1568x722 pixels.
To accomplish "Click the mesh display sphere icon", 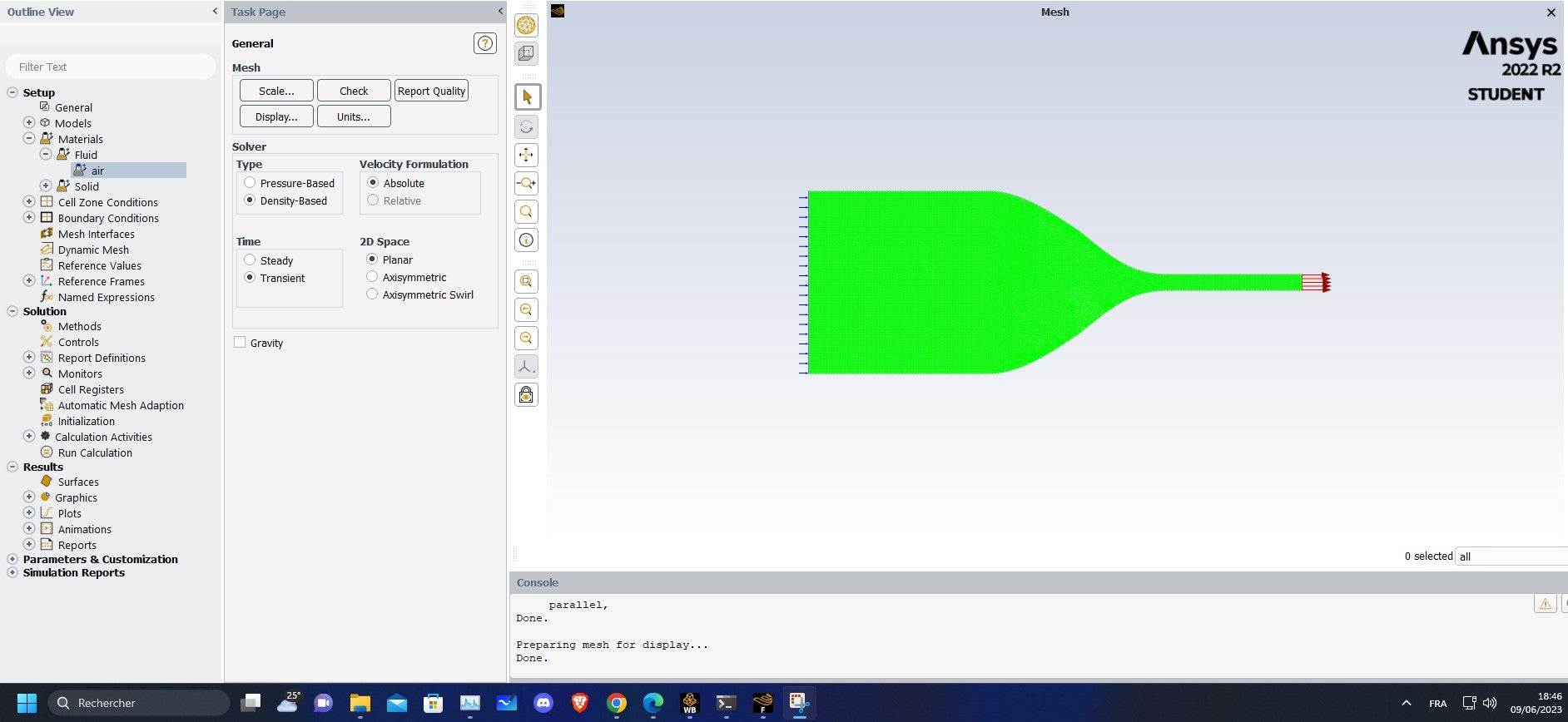I will [526, 26].
